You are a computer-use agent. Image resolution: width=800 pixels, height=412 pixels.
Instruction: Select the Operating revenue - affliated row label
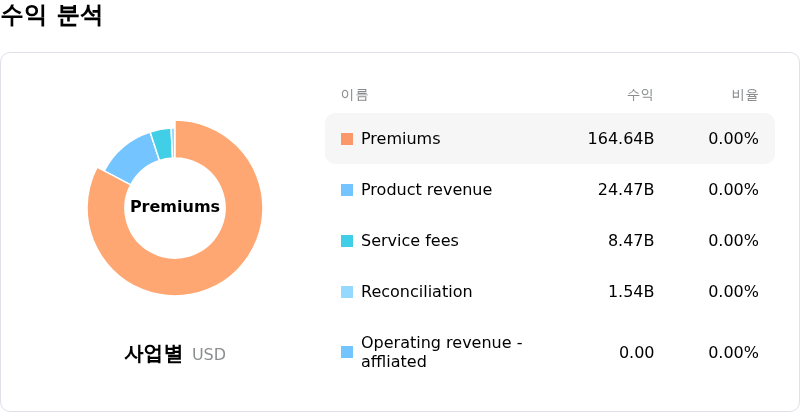pos(442,352)
